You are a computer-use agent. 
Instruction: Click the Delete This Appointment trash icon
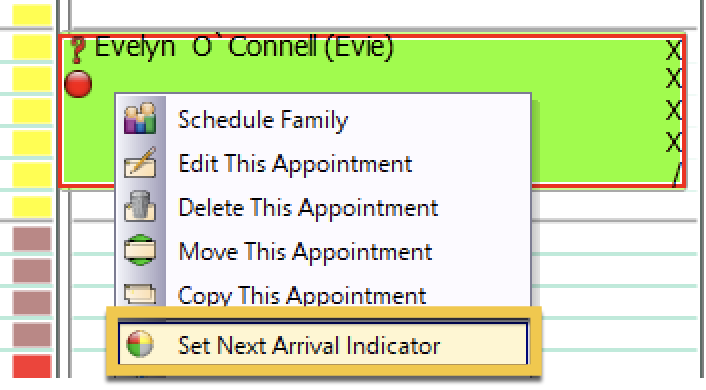(x=140, y=206)
